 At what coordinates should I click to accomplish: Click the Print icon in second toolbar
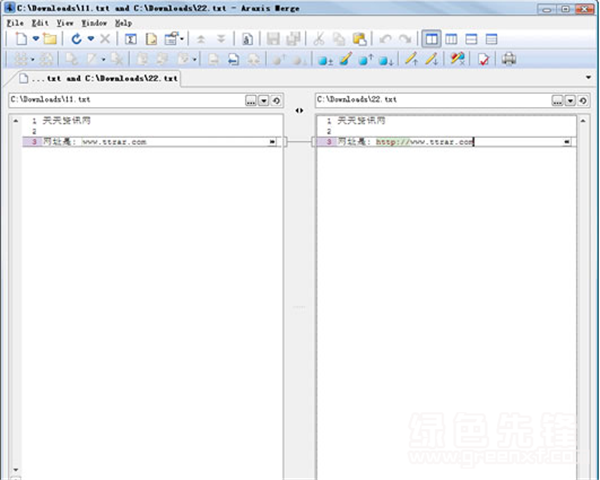pos(509,59)
